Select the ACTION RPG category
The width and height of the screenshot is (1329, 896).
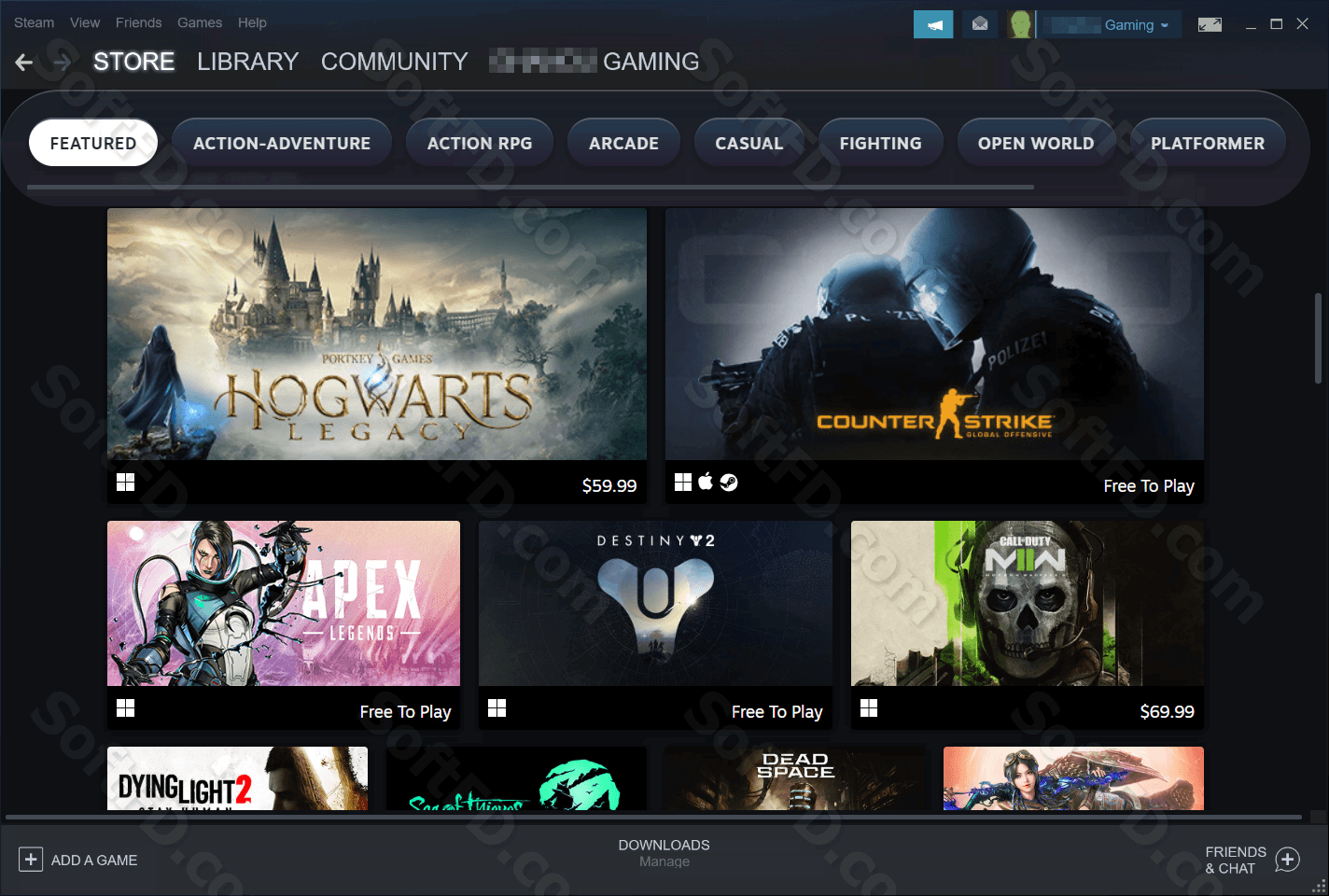[x=480, y=143]
